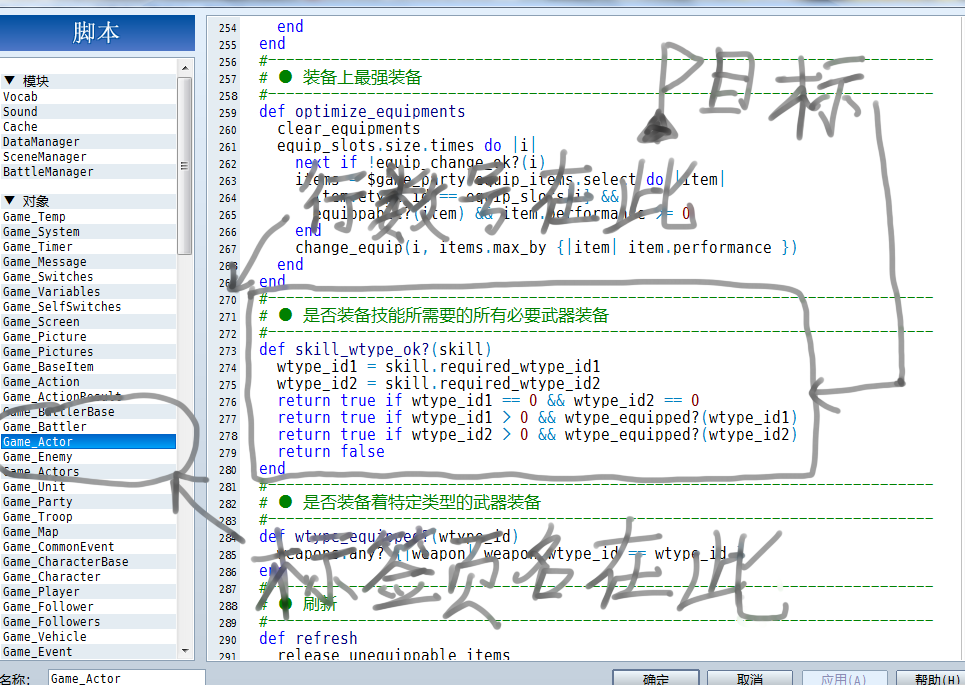Select the Sound script entry
965x685 pixels.
coord(88,111)
